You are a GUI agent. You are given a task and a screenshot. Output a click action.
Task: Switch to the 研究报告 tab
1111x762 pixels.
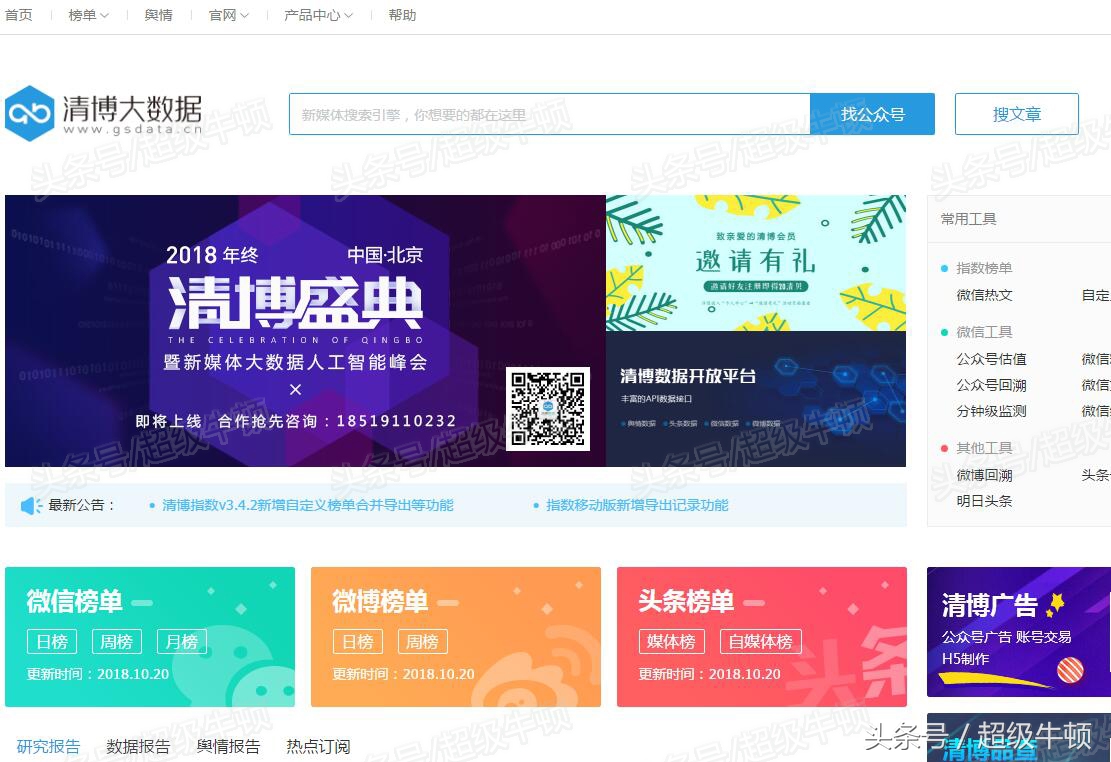[x=48, y=746]
